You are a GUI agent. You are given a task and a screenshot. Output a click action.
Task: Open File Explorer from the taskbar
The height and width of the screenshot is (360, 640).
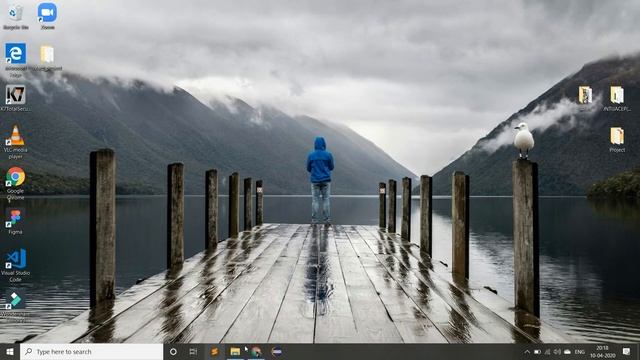tap(235, 351)
